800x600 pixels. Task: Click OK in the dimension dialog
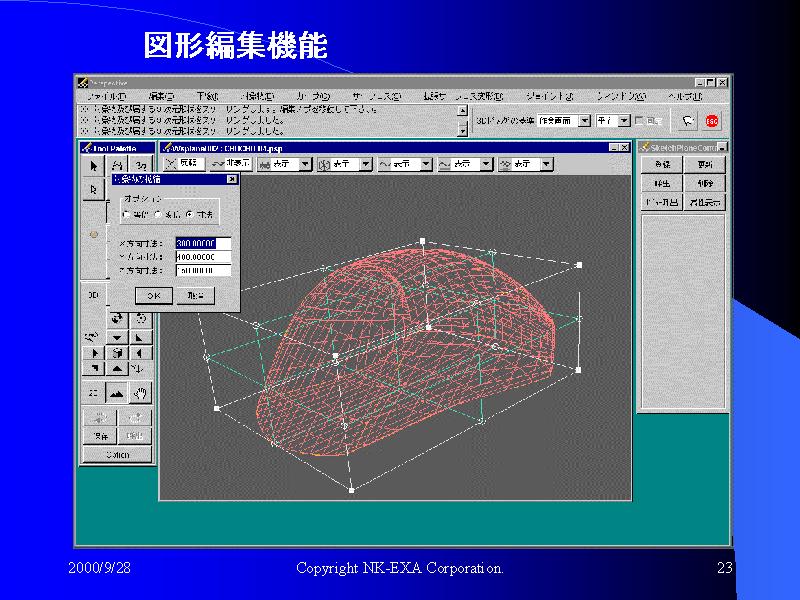[153, 296]
